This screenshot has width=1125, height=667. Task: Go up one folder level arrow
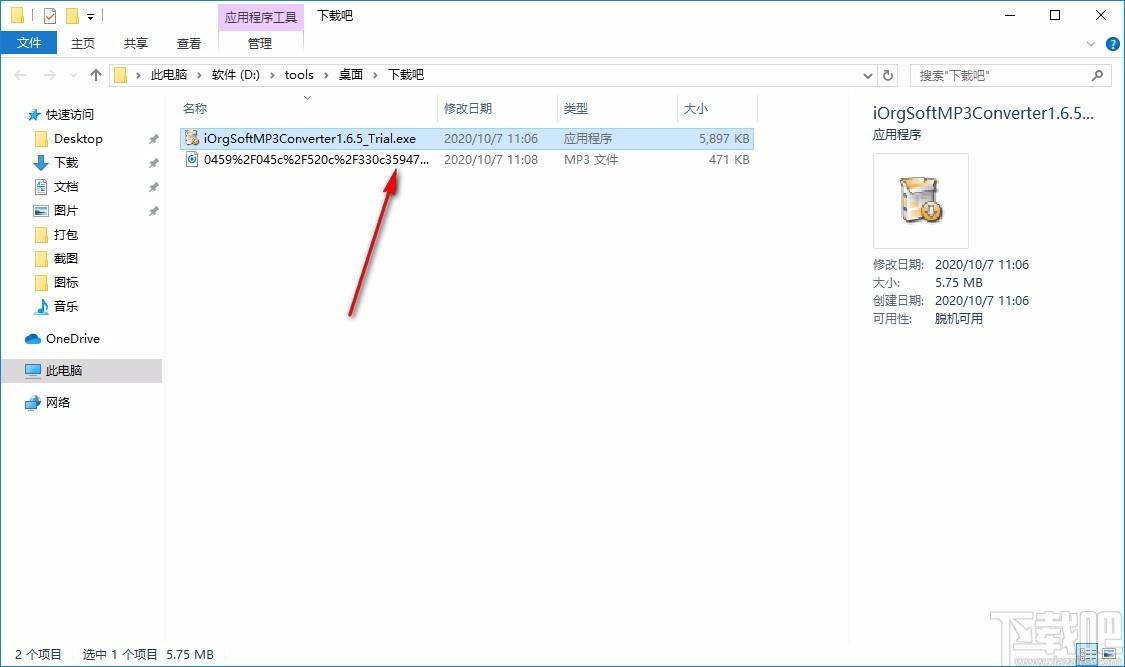point(95,75)
